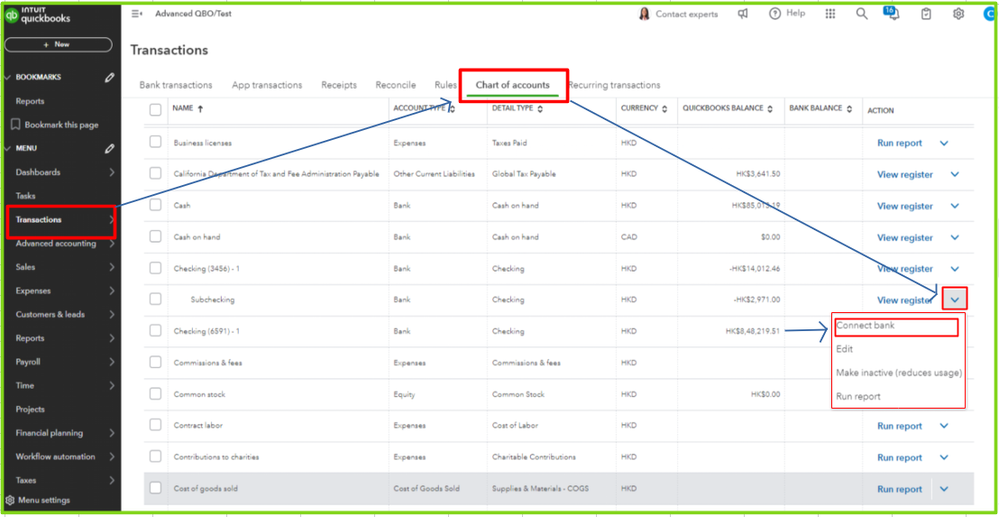Open action dropdown for California Department row

pos(954,175)
